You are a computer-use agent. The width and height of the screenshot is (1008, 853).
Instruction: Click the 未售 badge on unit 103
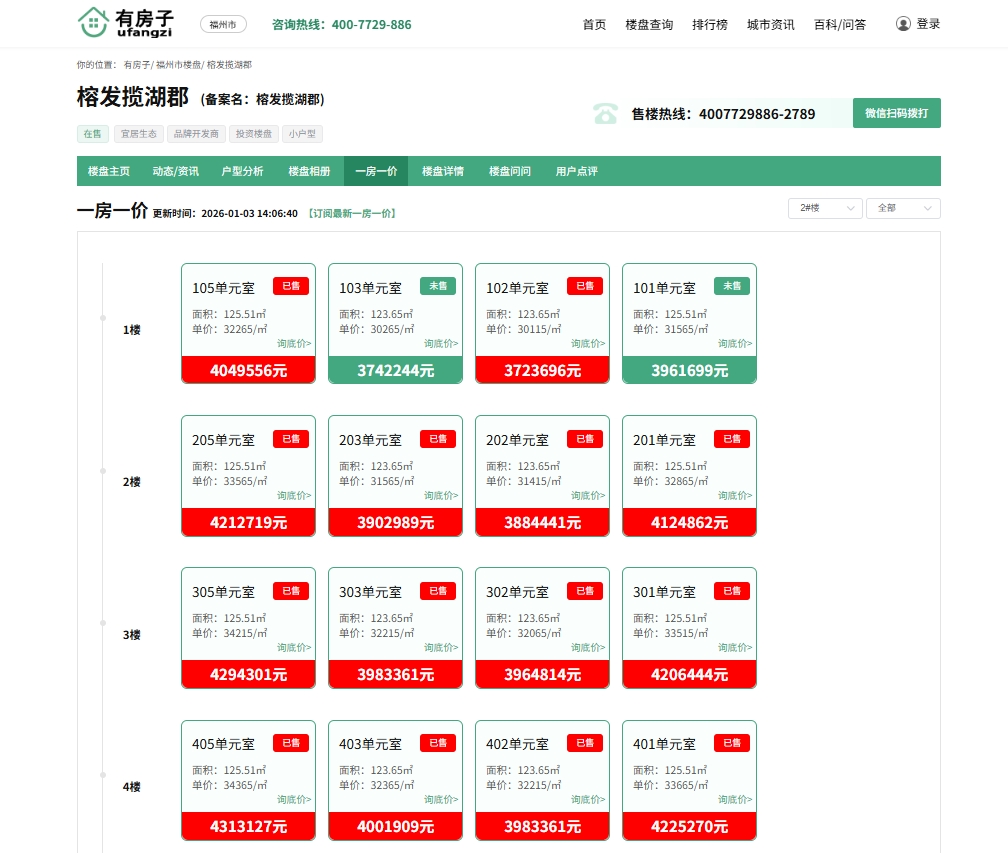pos(437,286)
